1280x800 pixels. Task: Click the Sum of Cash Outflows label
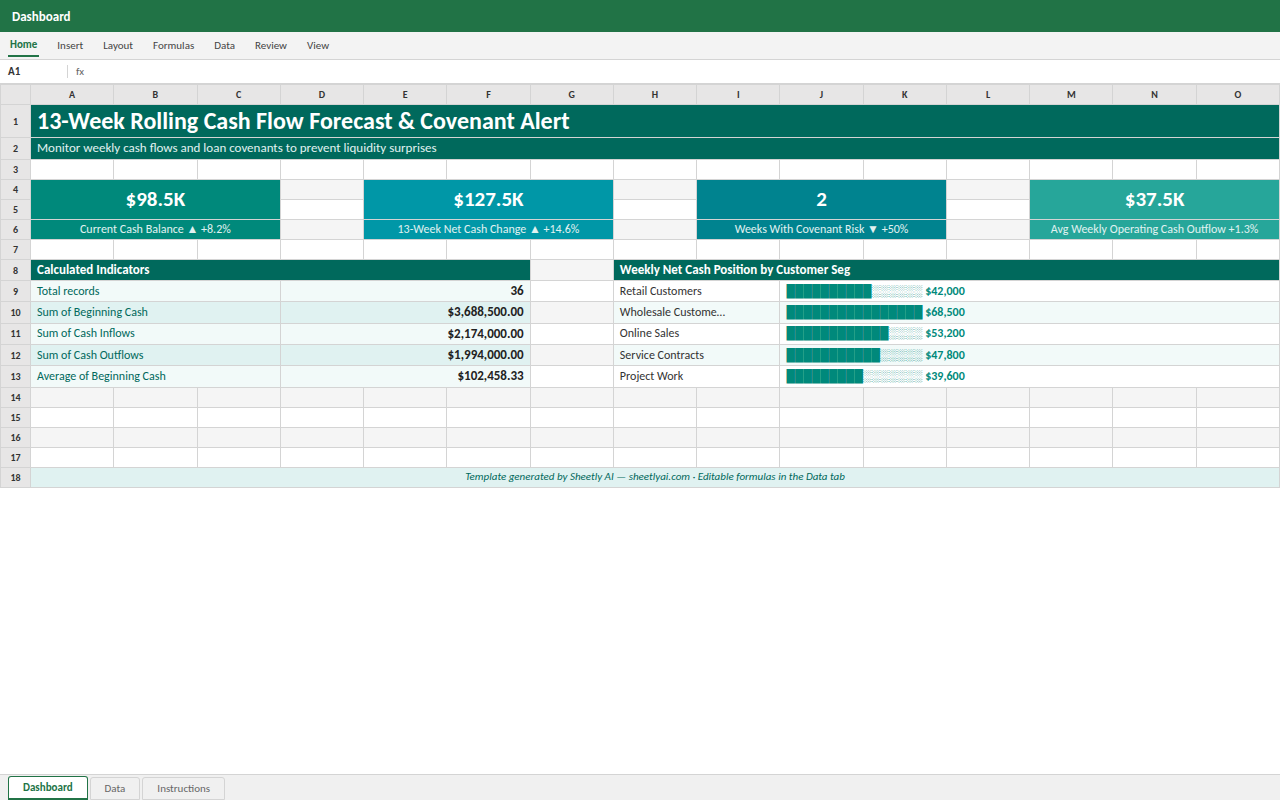[x=156, y=355]
